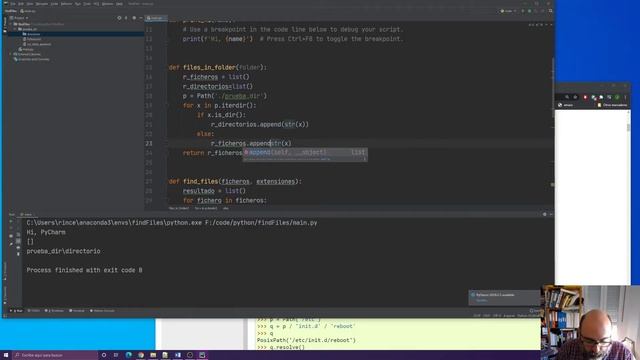
Task: Select Scratches and Consoles in tree
Action: [x=32, y=59]
